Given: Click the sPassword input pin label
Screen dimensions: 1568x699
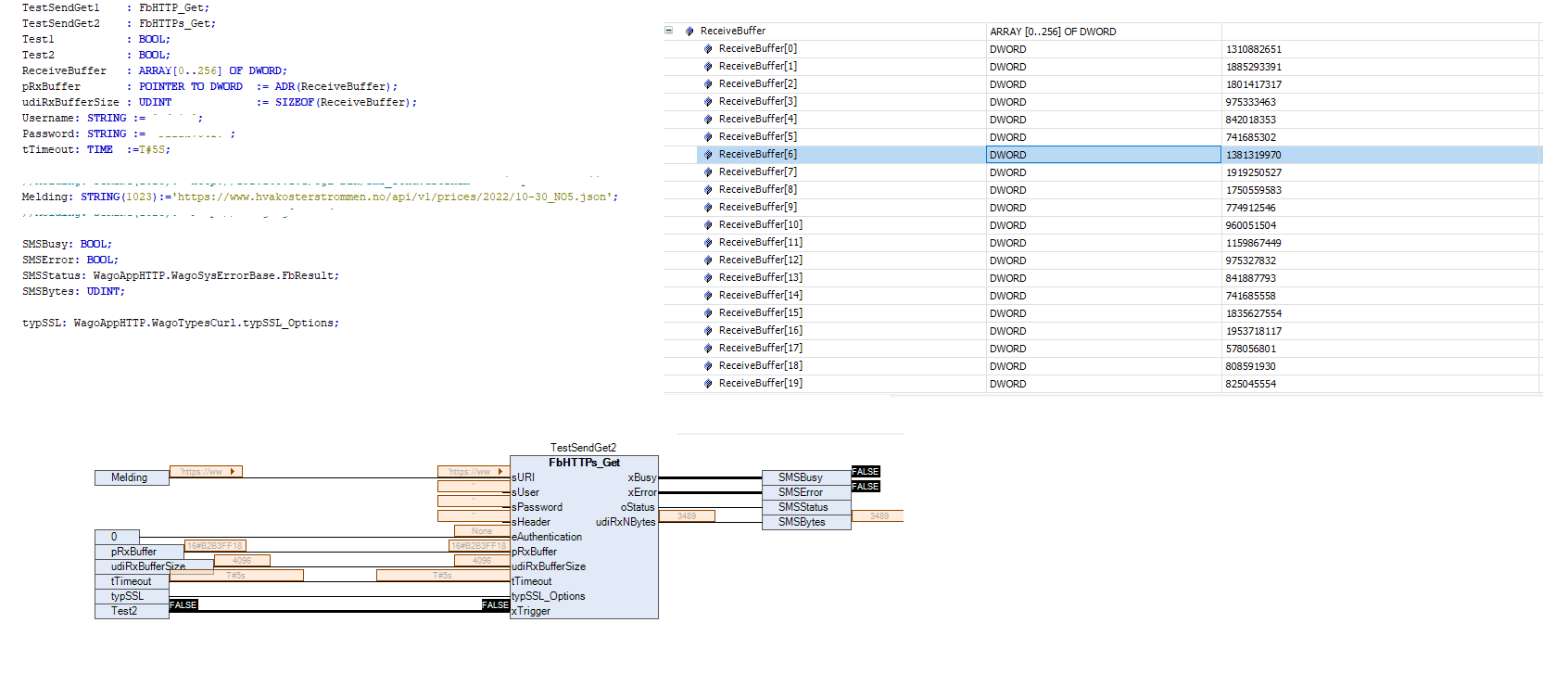Looking at the screenshot, I should pos(537,507).
